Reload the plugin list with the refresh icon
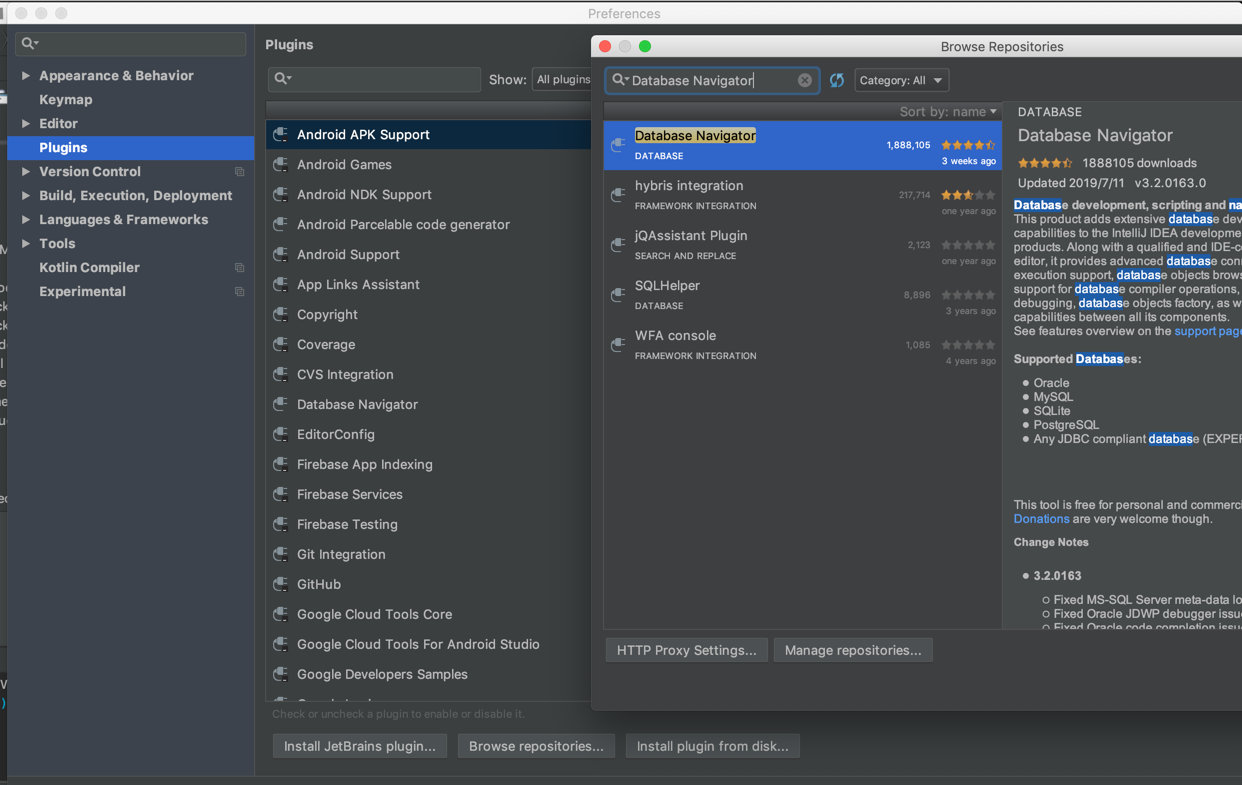This screenshot has width=1242, height=785. pos(837,81)
